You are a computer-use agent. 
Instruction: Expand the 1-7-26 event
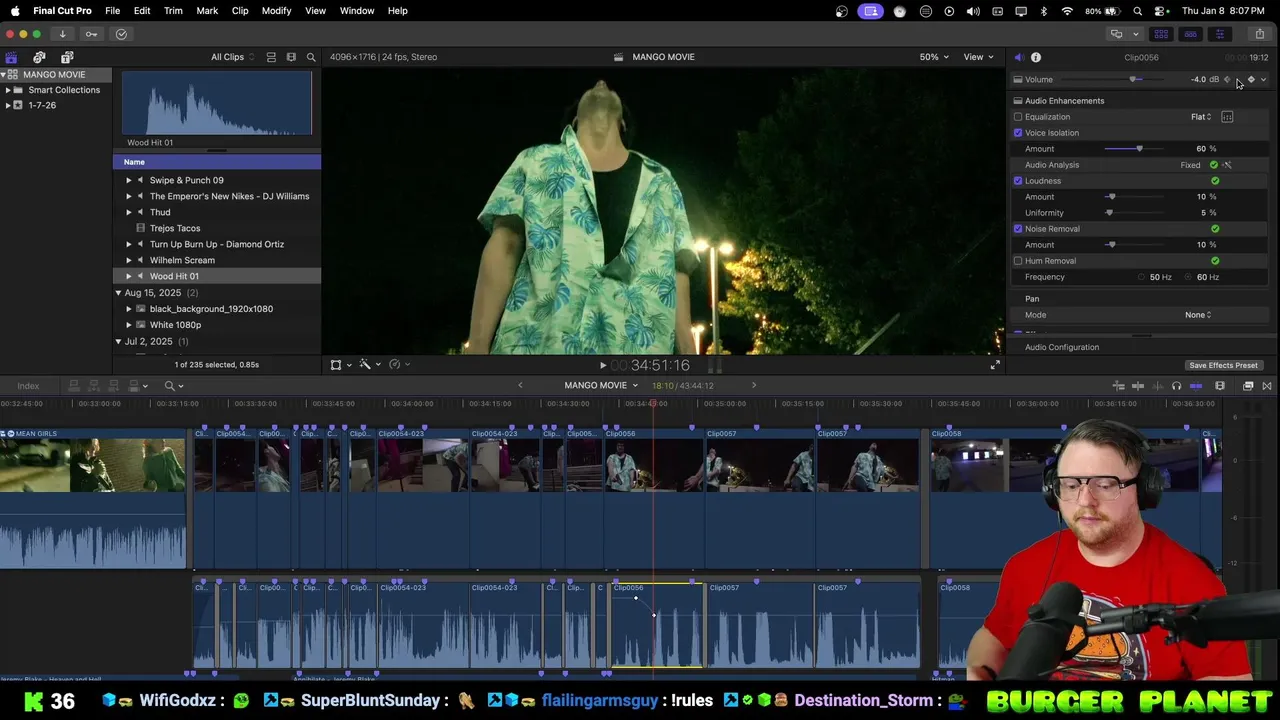[8, 105]
